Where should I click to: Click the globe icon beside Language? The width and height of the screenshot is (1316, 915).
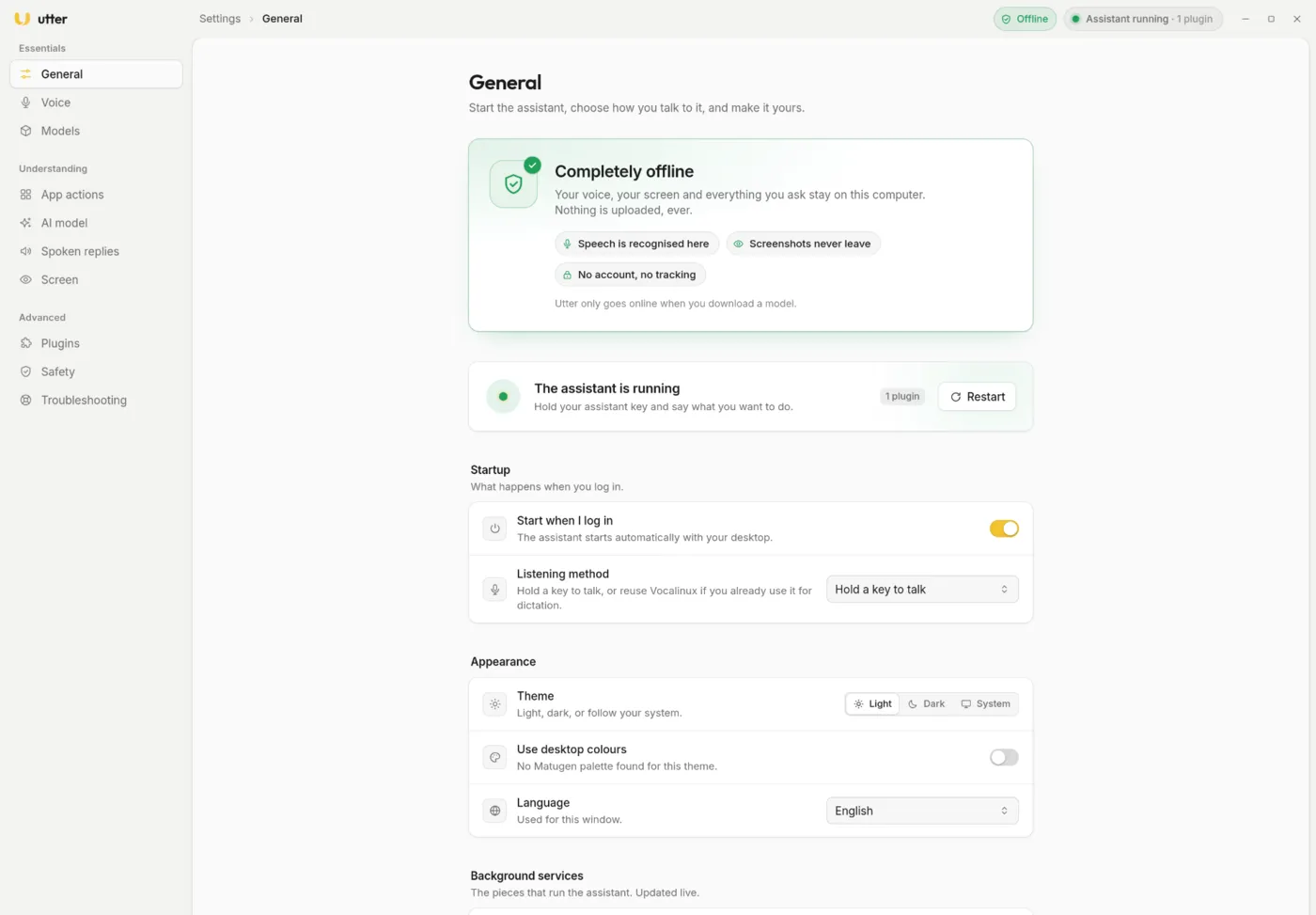point(495,811)
